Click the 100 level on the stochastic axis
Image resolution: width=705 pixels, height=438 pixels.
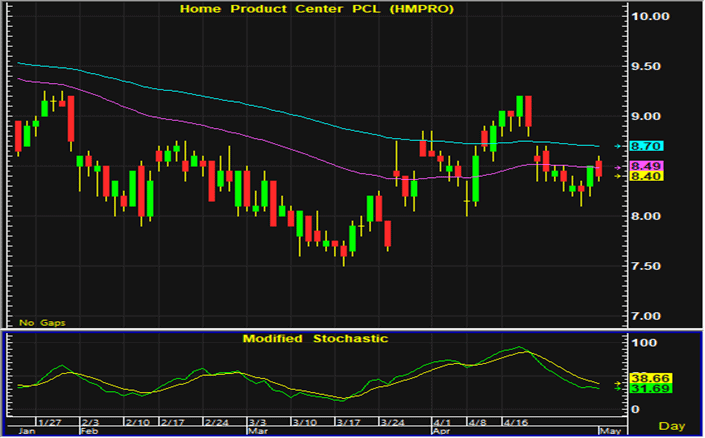[x=644, y=343]
